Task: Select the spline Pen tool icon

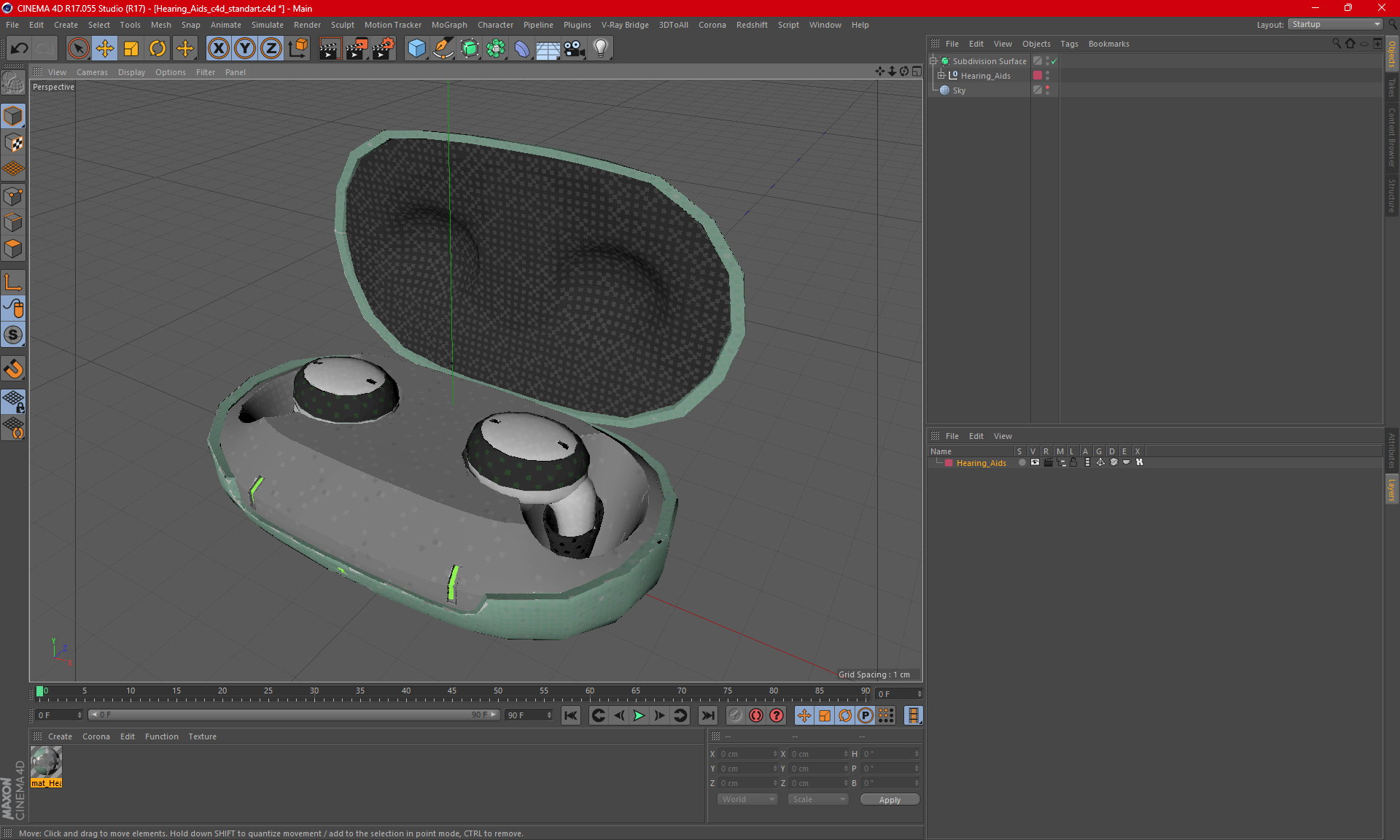Action: 443,49
